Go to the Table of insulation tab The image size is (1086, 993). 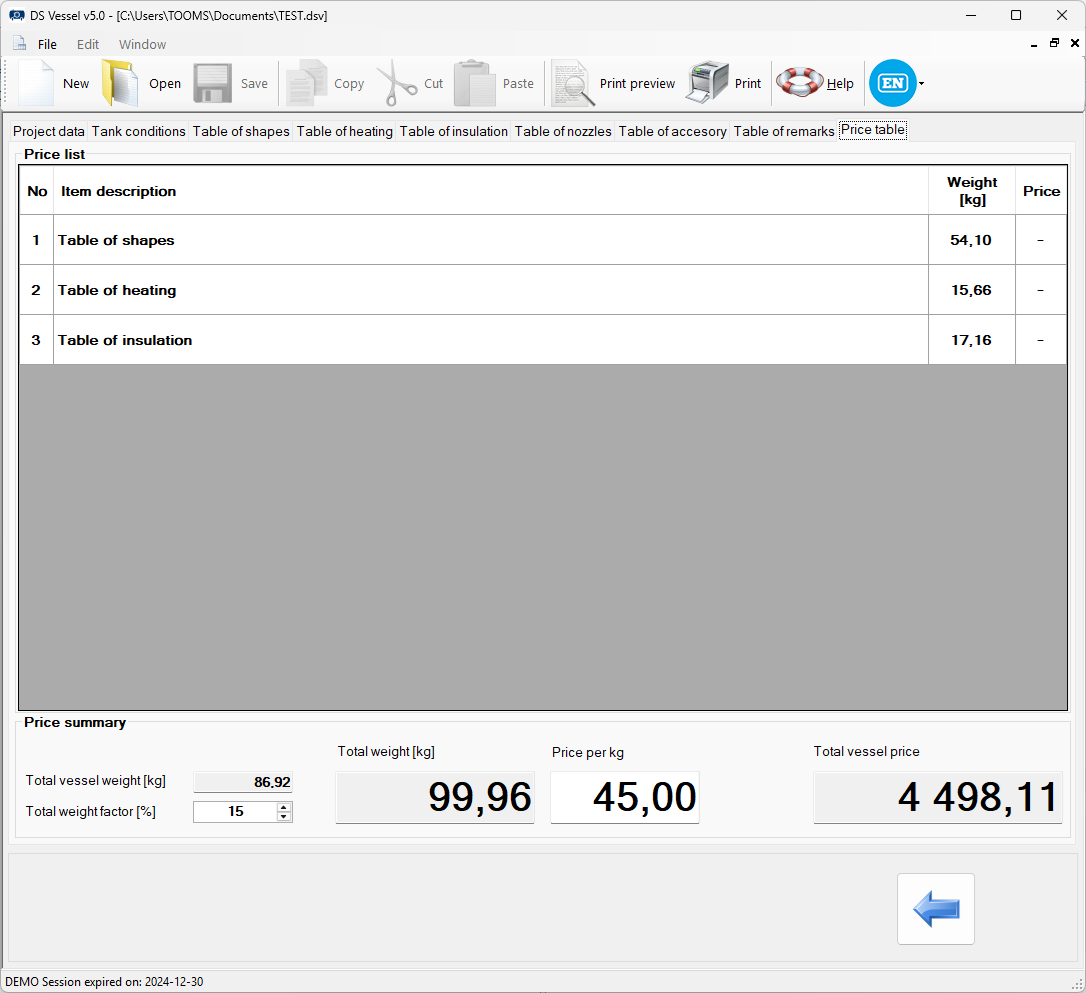click(454, 131)
